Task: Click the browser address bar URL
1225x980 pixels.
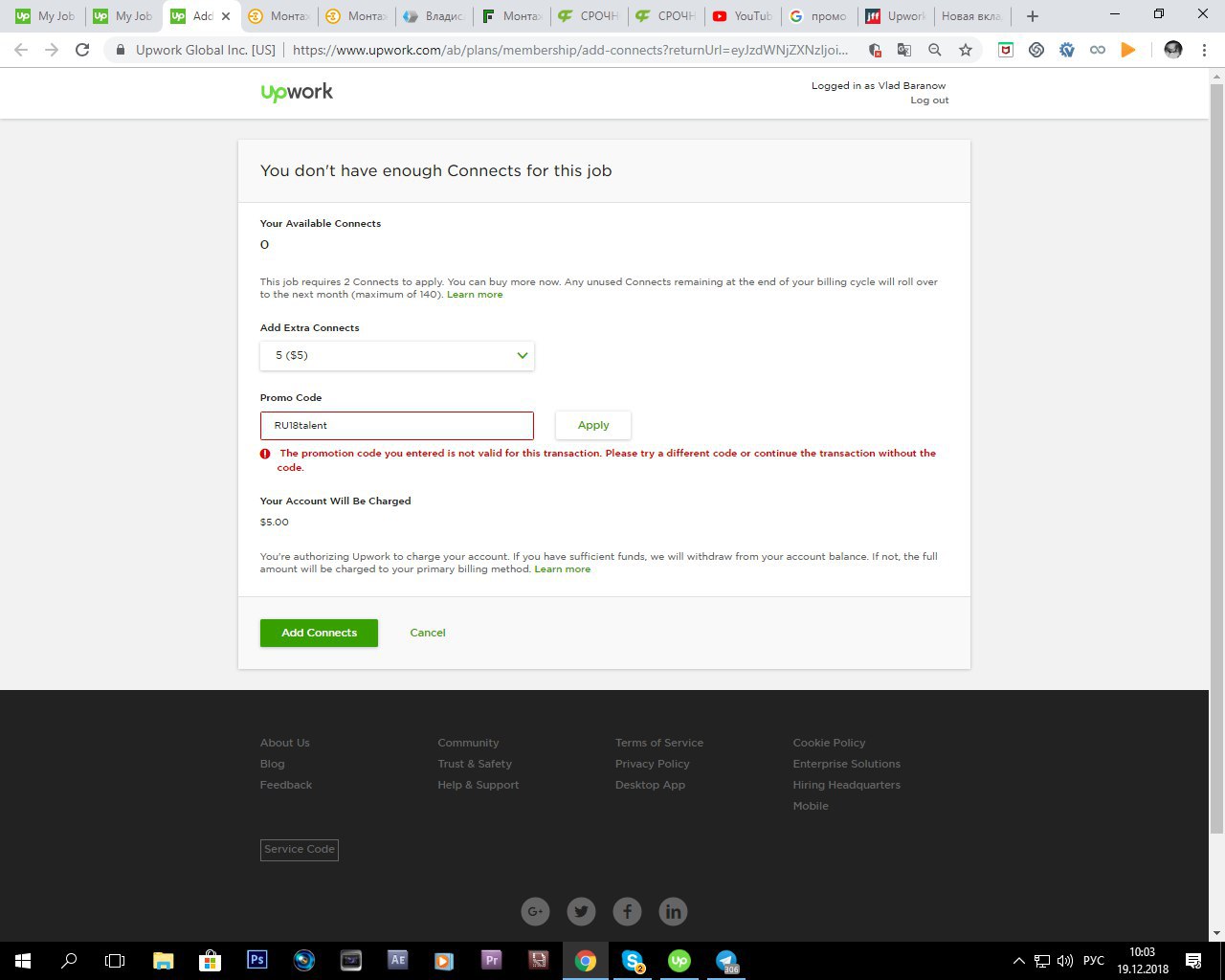Action: pos(570,50)
